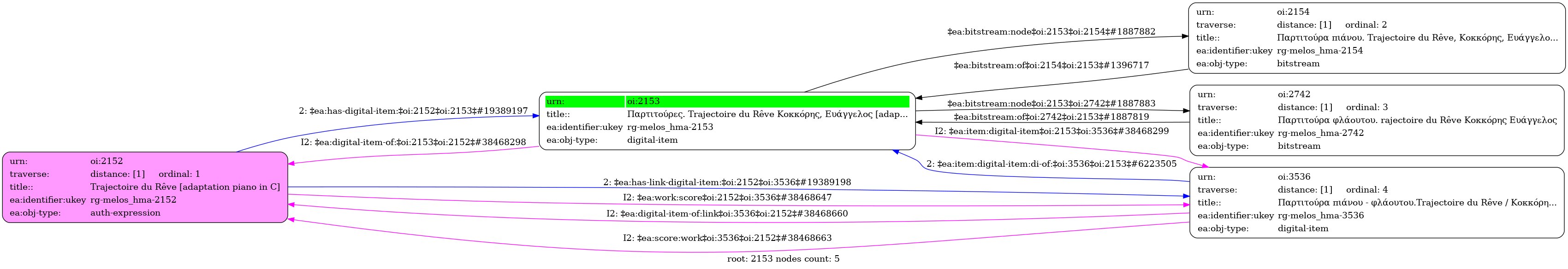Image resolution: width=1568 pixels, height=269 pixels.
Task: Click the ea:work:score edge label
Action: pos(727,198)
